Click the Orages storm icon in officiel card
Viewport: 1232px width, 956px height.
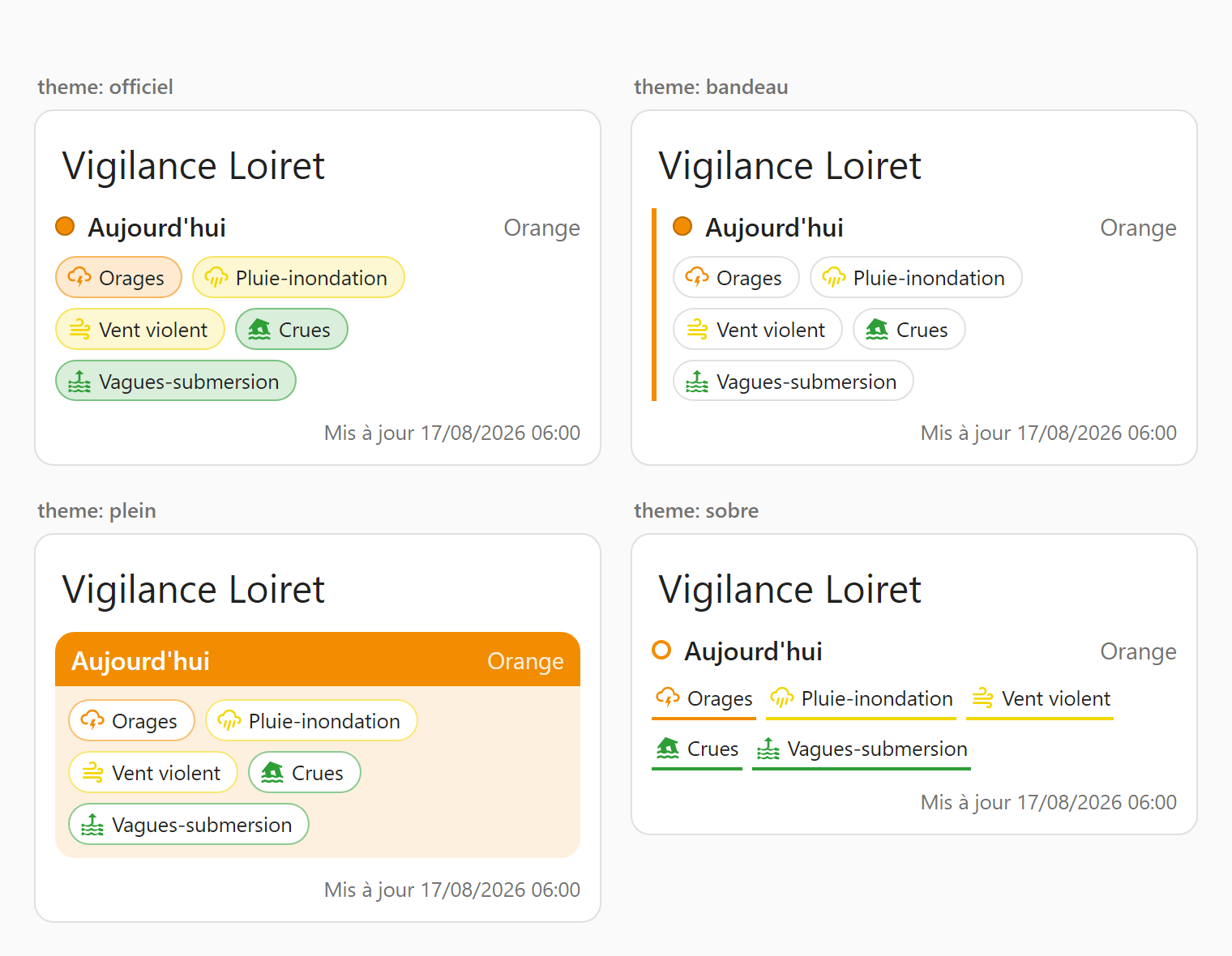pos(79,278)
